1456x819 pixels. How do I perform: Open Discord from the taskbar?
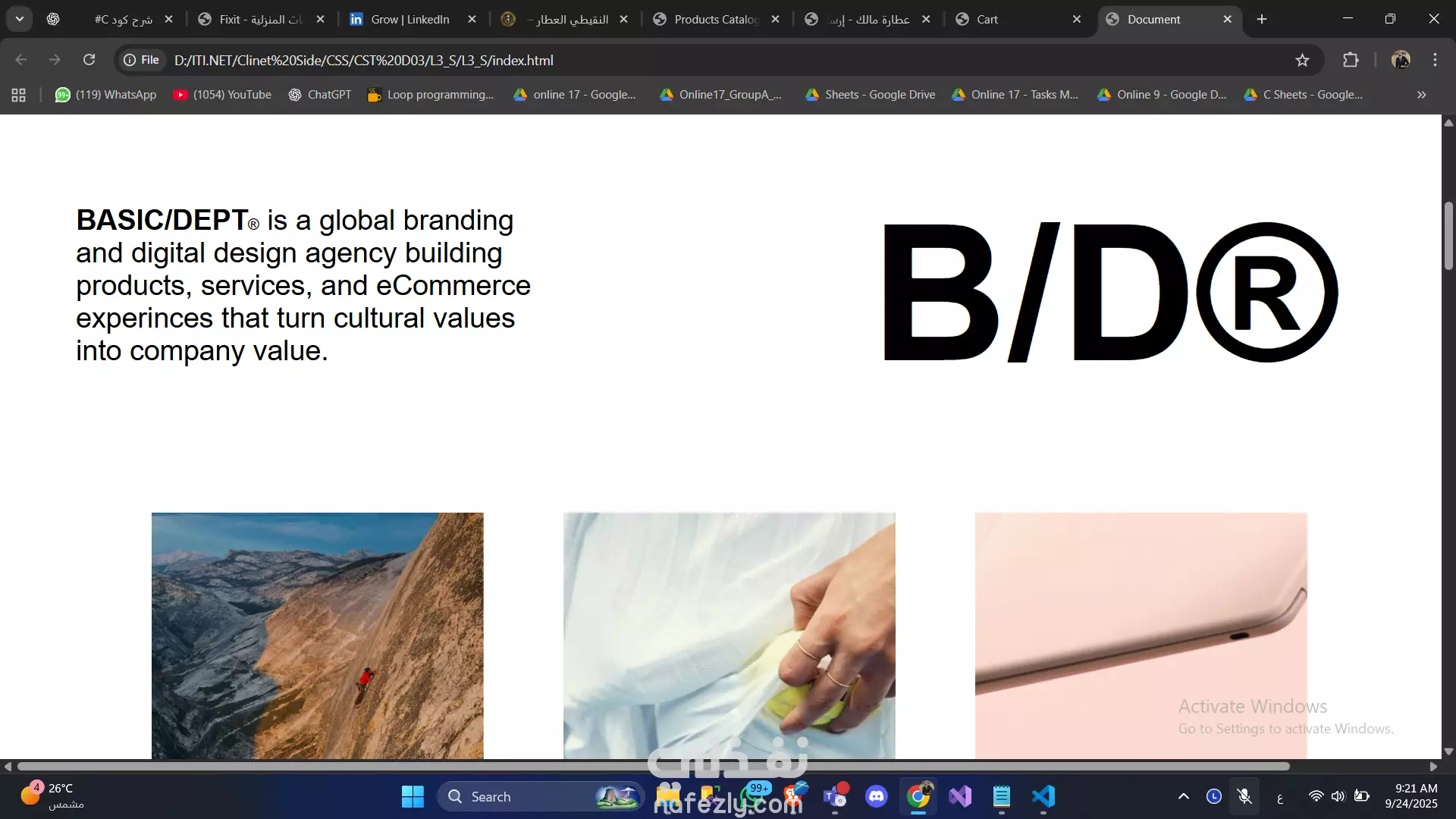[877, 796]
